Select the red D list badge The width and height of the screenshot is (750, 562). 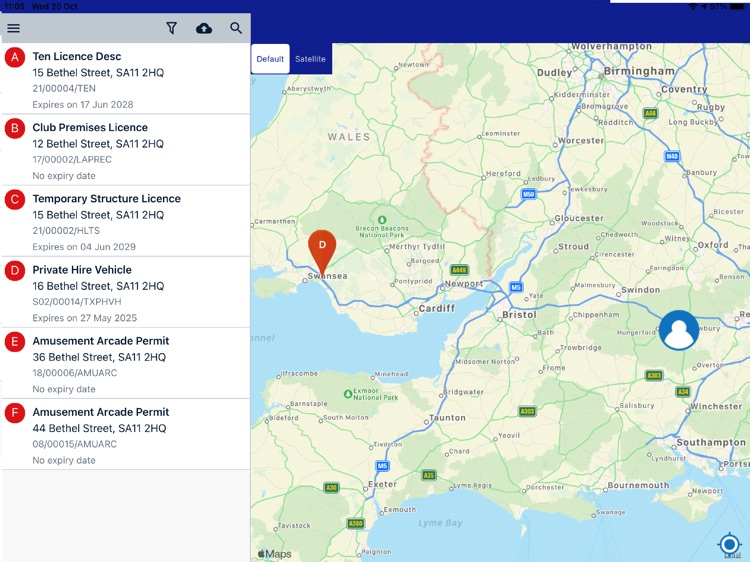15,271
